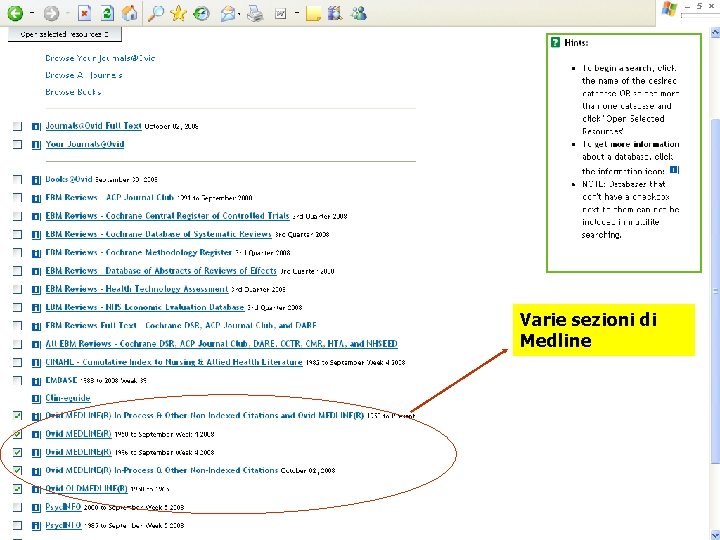Viewport: 720px width, 540px height.
Task: Select the EMBASE checkbox
Action: (x=17, y=381)
